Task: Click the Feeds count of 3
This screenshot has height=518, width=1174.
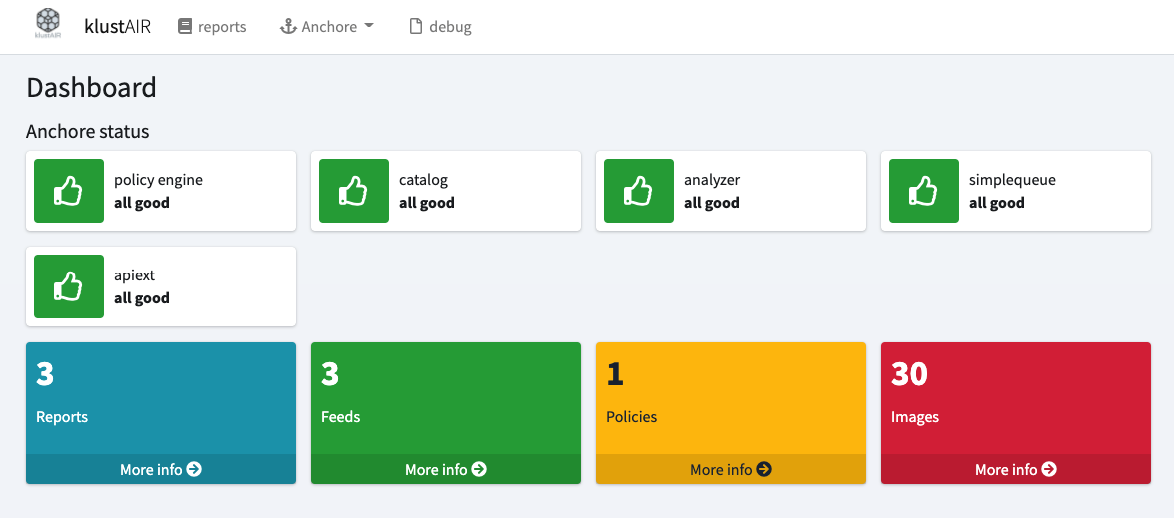Action: point(330,374)
